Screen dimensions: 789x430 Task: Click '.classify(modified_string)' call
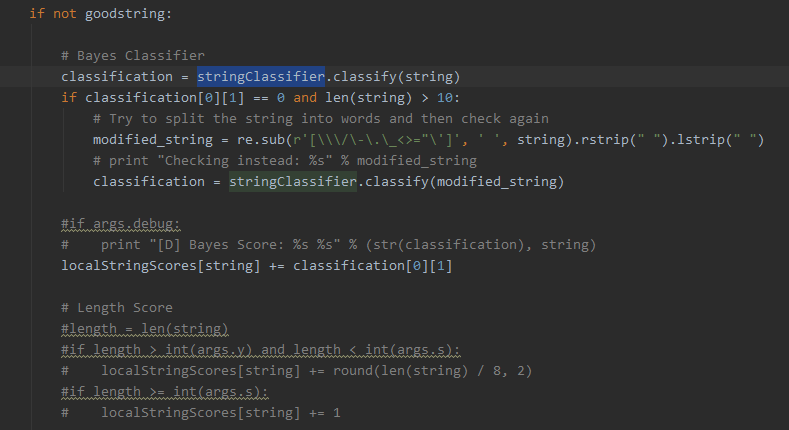coord(461,182)
